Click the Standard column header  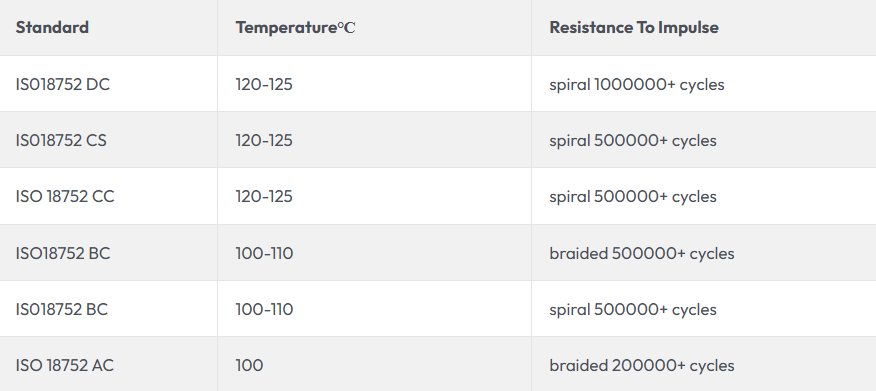point(52,27)
